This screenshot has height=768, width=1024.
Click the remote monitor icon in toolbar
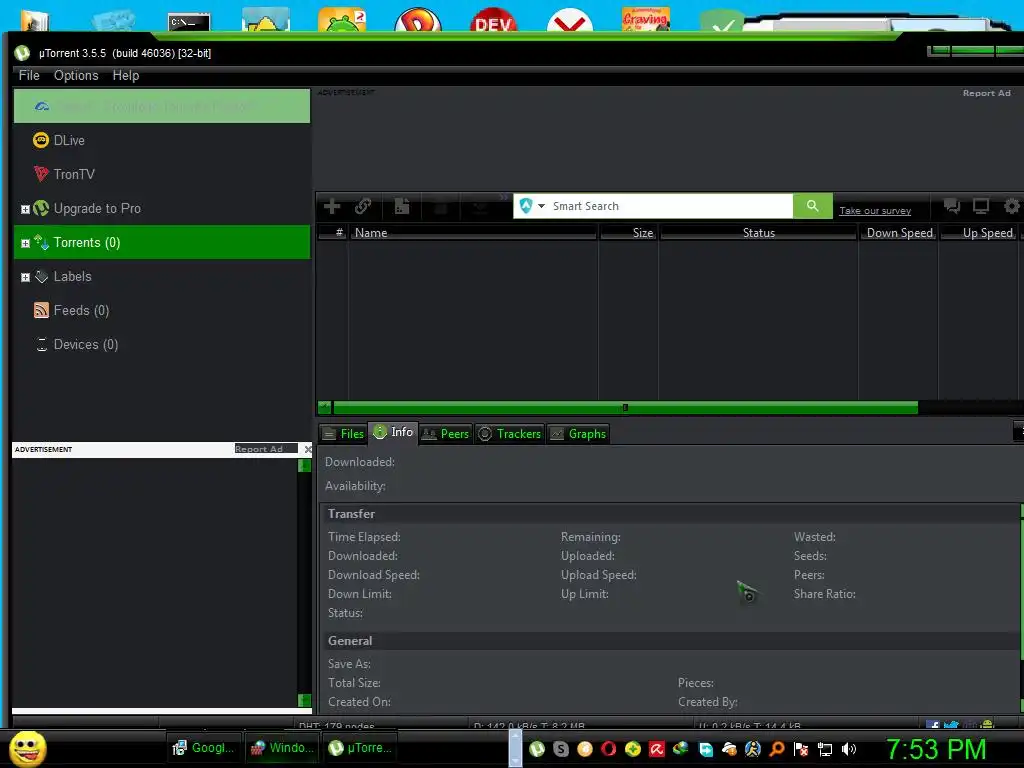click(x=981, y=206)
